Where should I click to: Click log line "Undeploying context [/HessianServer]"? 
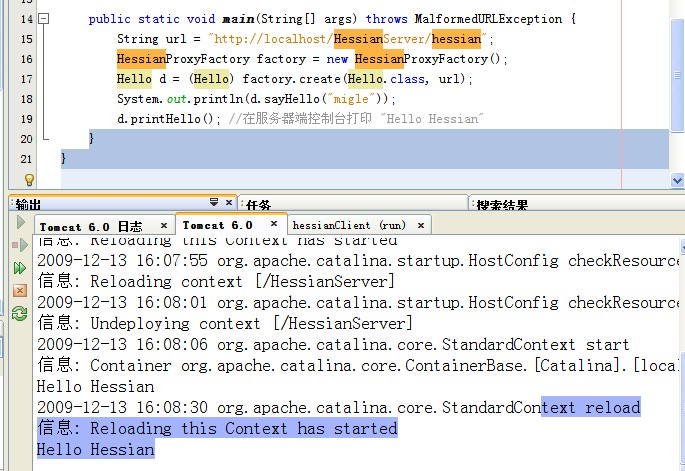click(225, 324)
